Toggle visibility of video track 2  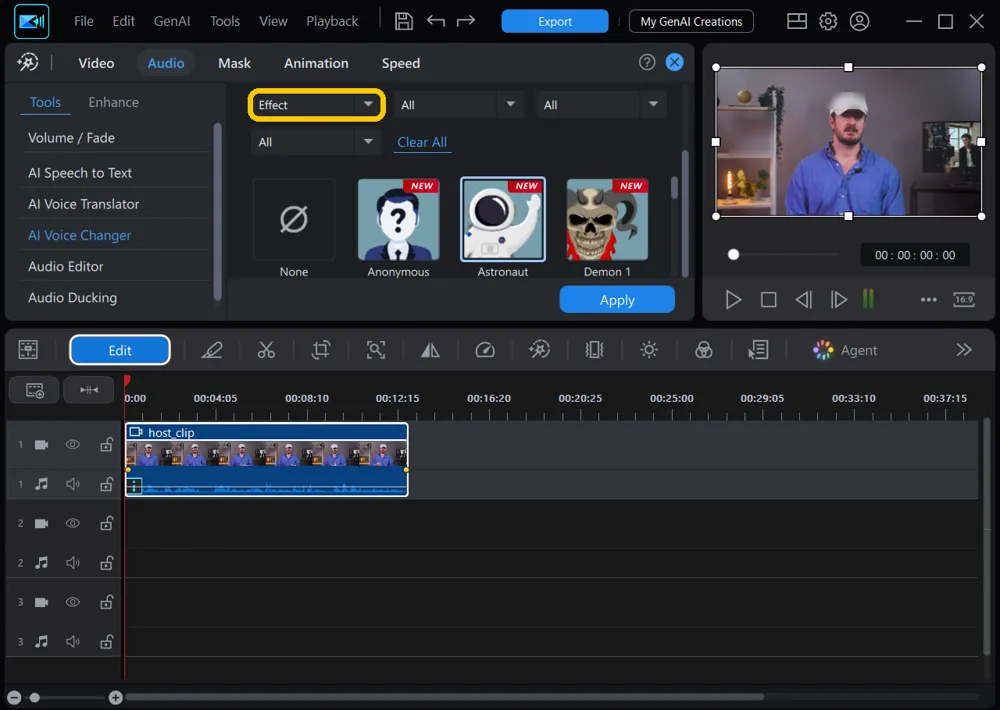pos(73,523)
